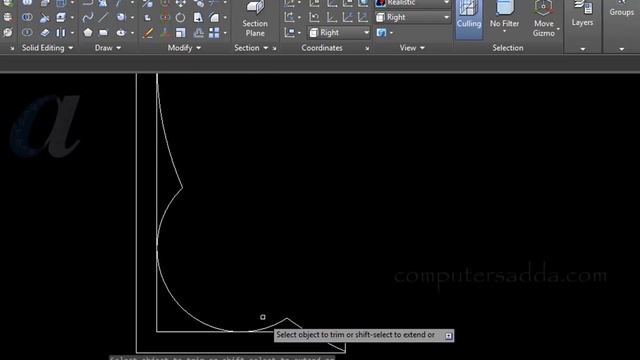Expand the Section panel arrow
The height and width of the screenshot is (360, 640).
(x=266, y=48)
